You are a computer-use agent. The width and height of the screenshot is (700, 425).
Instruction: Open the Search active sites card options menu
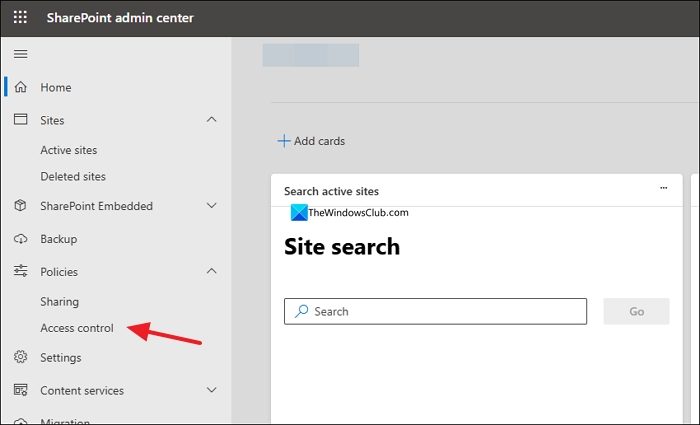(663, 188)
